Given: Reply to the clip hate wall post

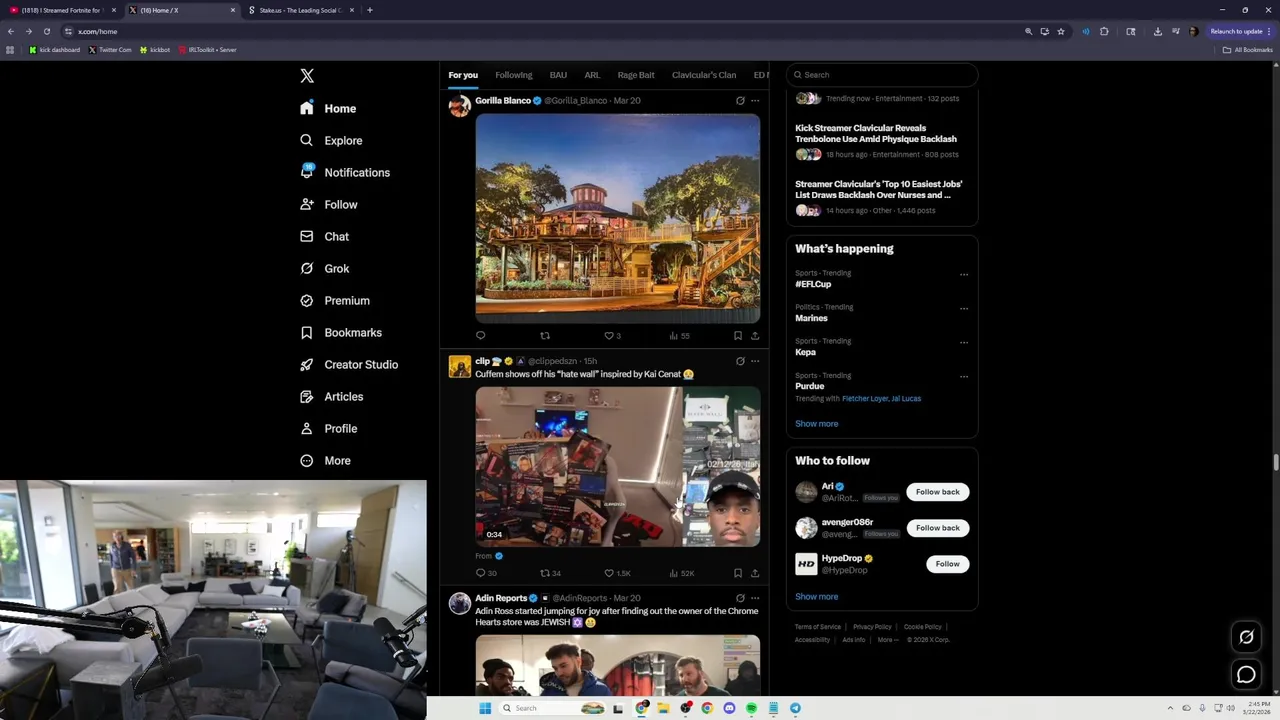Looking at the screenshot, I should coord(485,573).
